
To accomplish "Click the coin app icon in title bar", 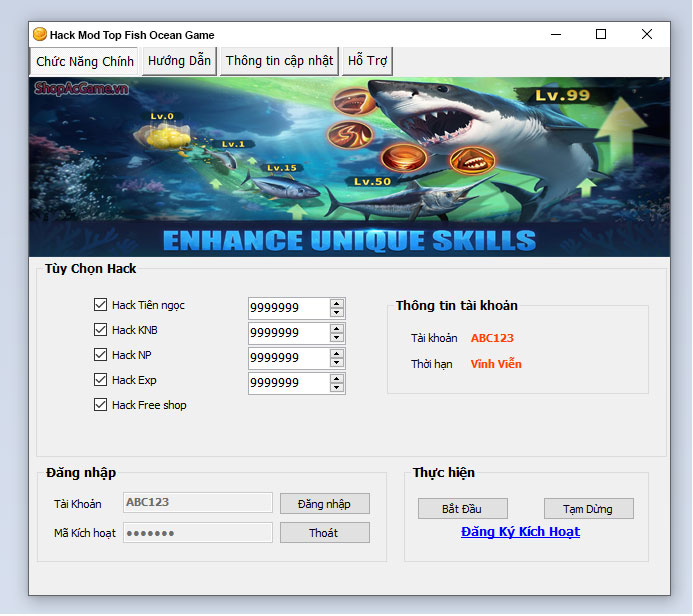I will coord(40,34).
